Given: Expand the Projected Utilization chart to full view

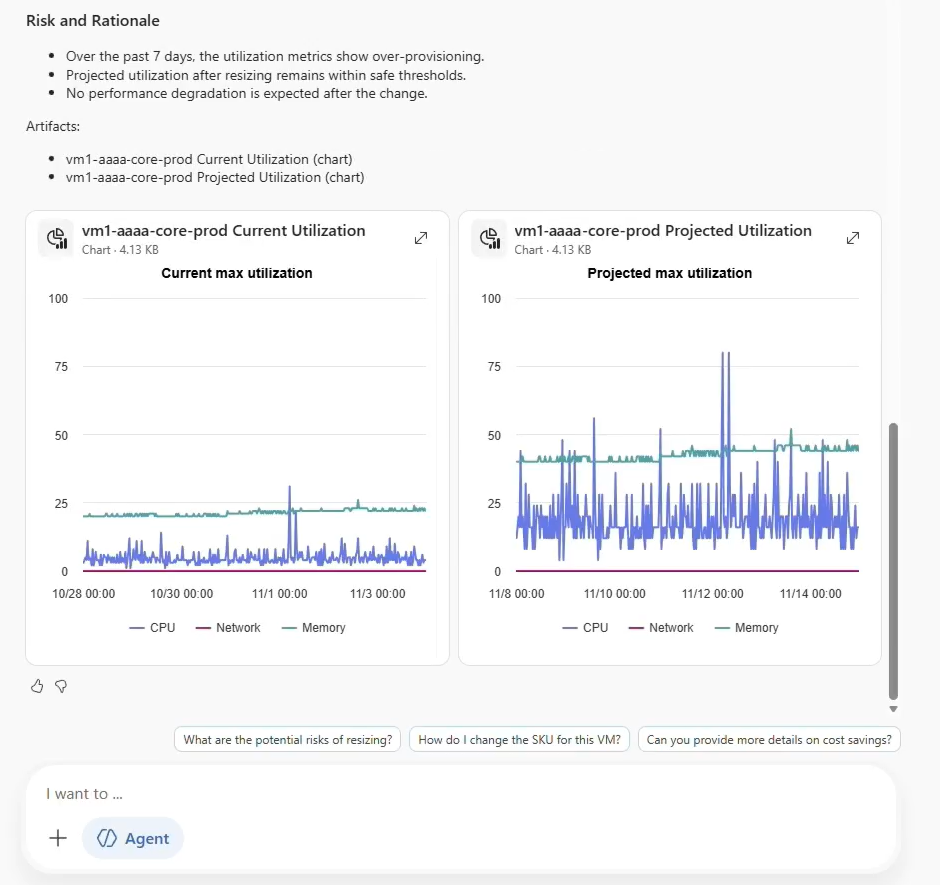Looking at the screenshot, I should click(852, 238).
